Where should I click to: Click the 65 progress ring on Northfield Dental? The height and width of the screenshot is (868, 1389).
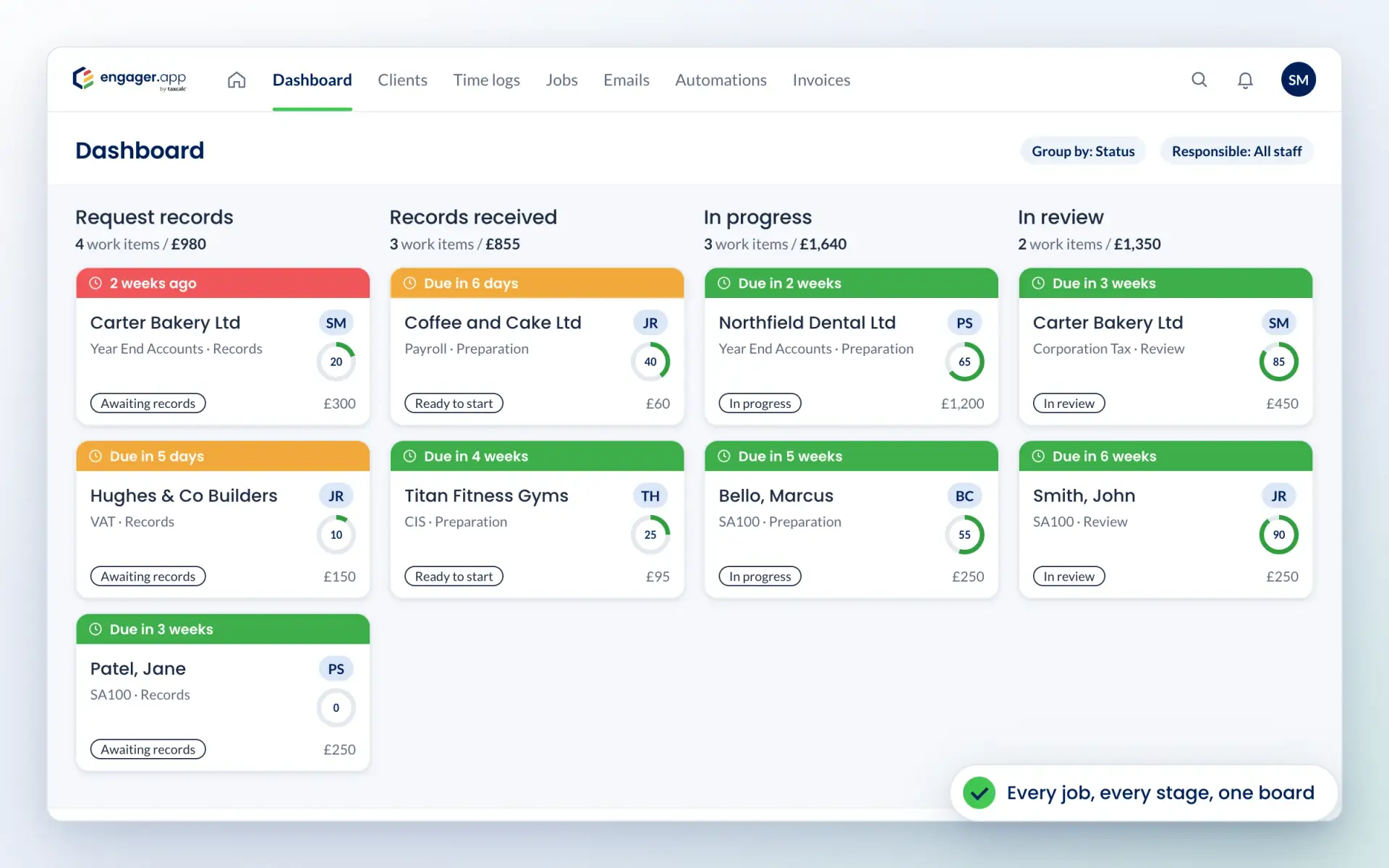pos(964,362)
